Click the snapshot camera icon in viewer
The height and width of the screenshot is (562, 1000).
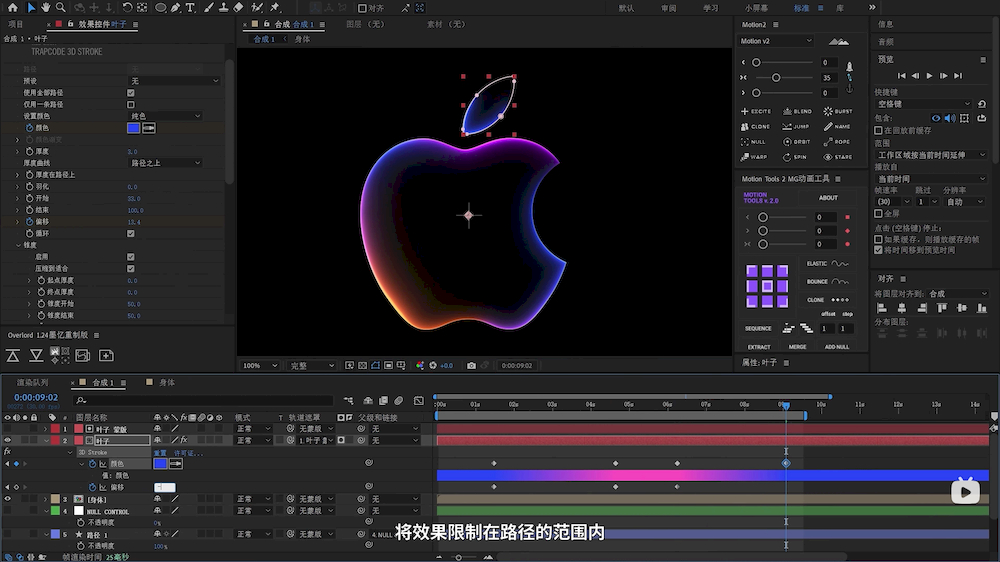tap(471, 366)
